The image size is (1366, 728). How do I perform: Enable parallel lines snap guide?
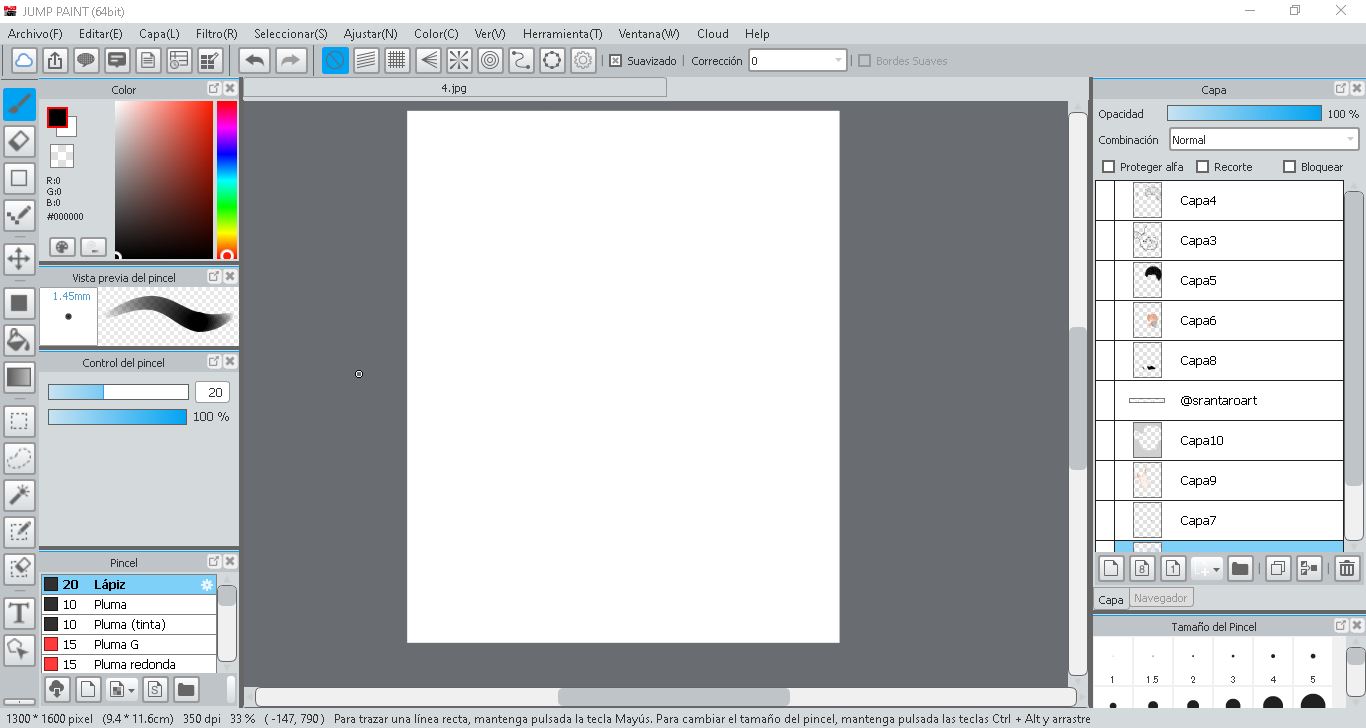click(366, 61)
